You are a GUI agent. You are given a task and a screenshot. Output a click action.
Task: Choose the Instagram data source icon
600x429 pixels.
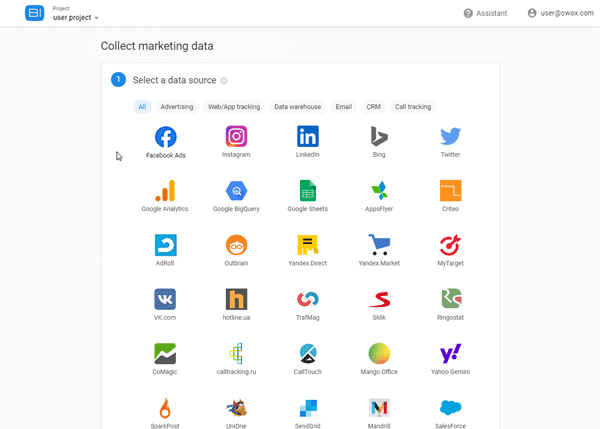click(236, 136)
